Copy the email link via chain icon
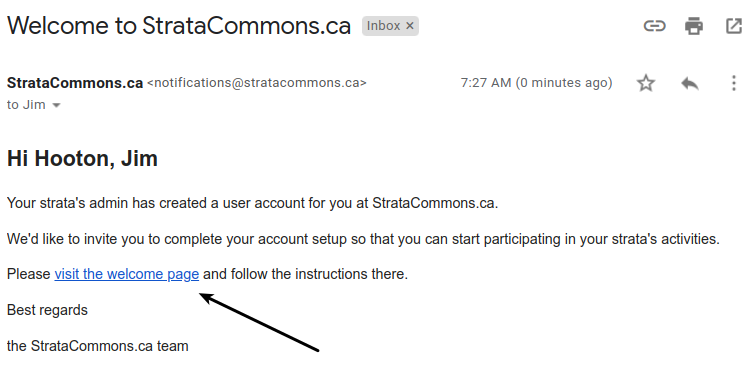This screenshot has width=753, height=377. (654, 26)
